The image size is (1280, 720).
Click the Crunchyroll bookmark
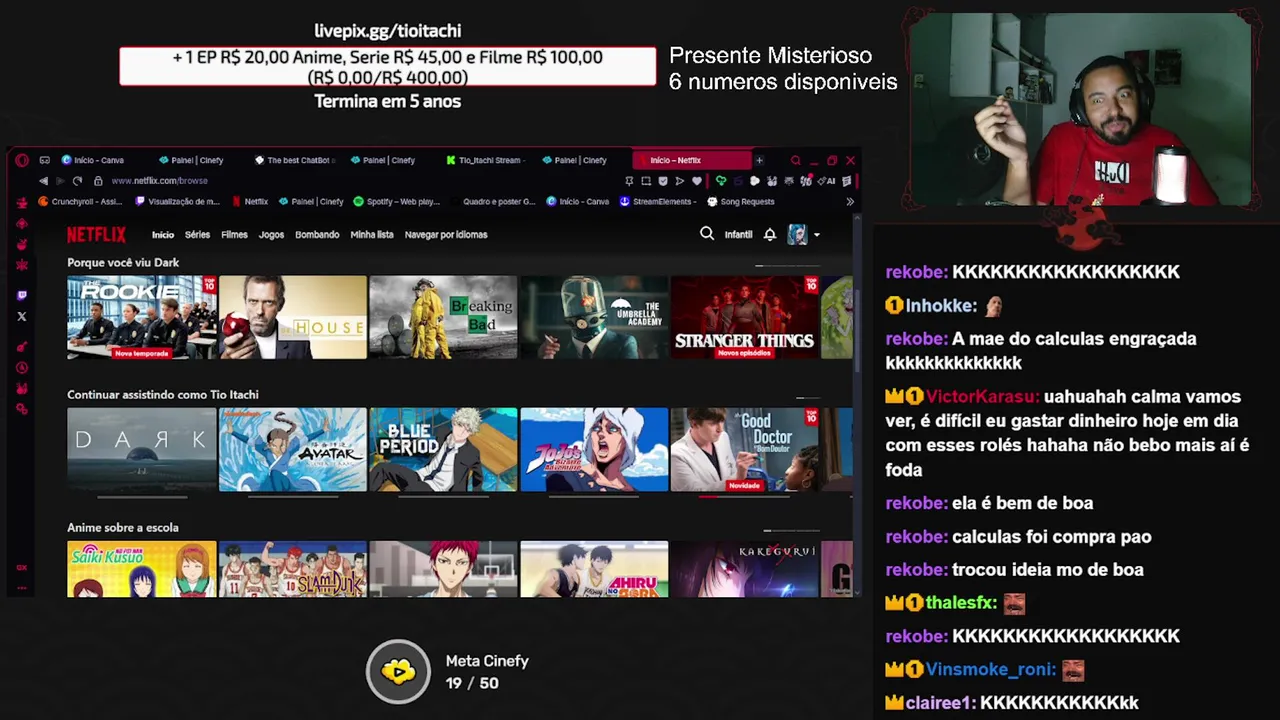point(80,201)
